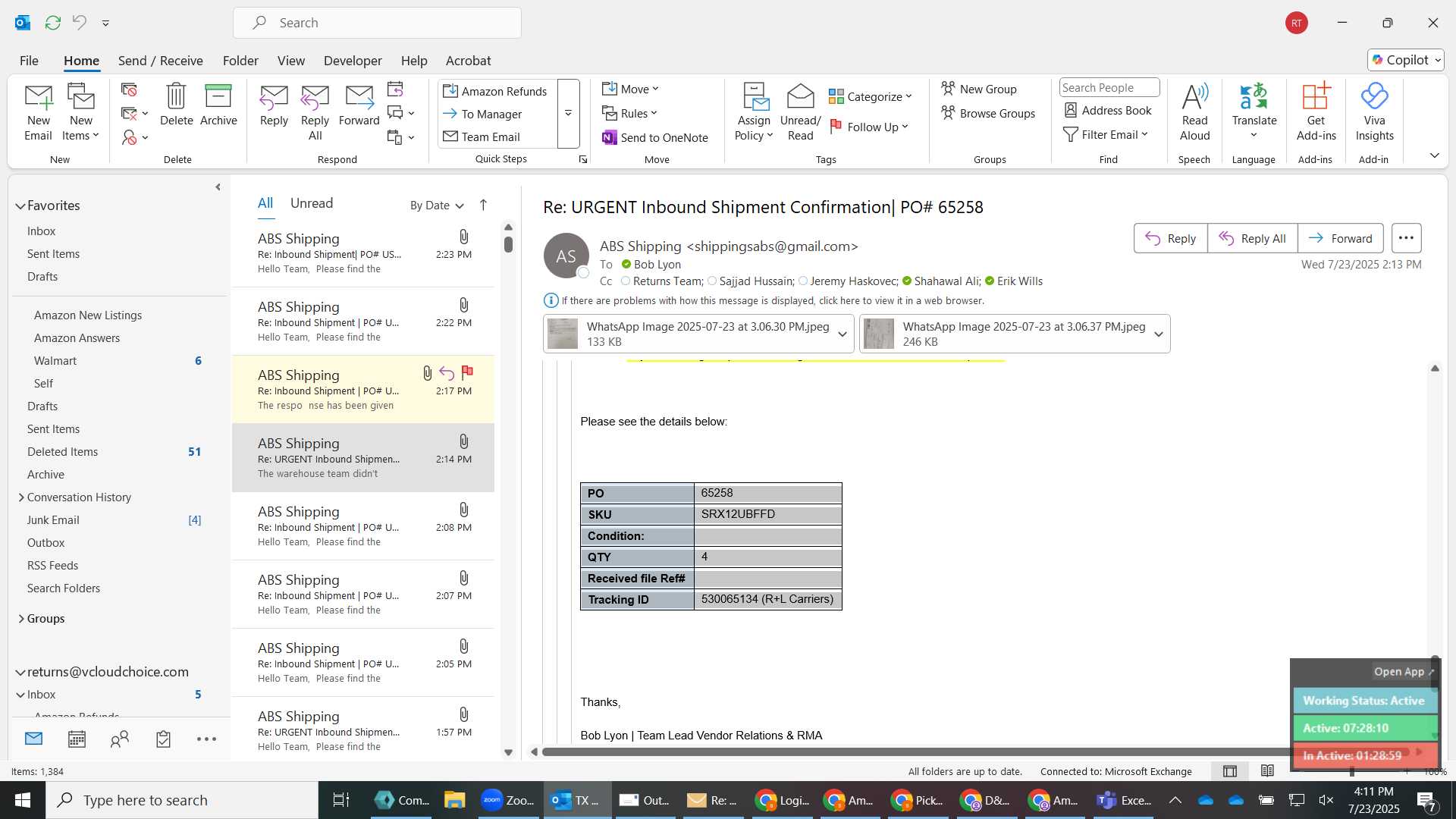Open the Folder tab
Viewport: 1456px width, 819px height.
pos(240,61)
